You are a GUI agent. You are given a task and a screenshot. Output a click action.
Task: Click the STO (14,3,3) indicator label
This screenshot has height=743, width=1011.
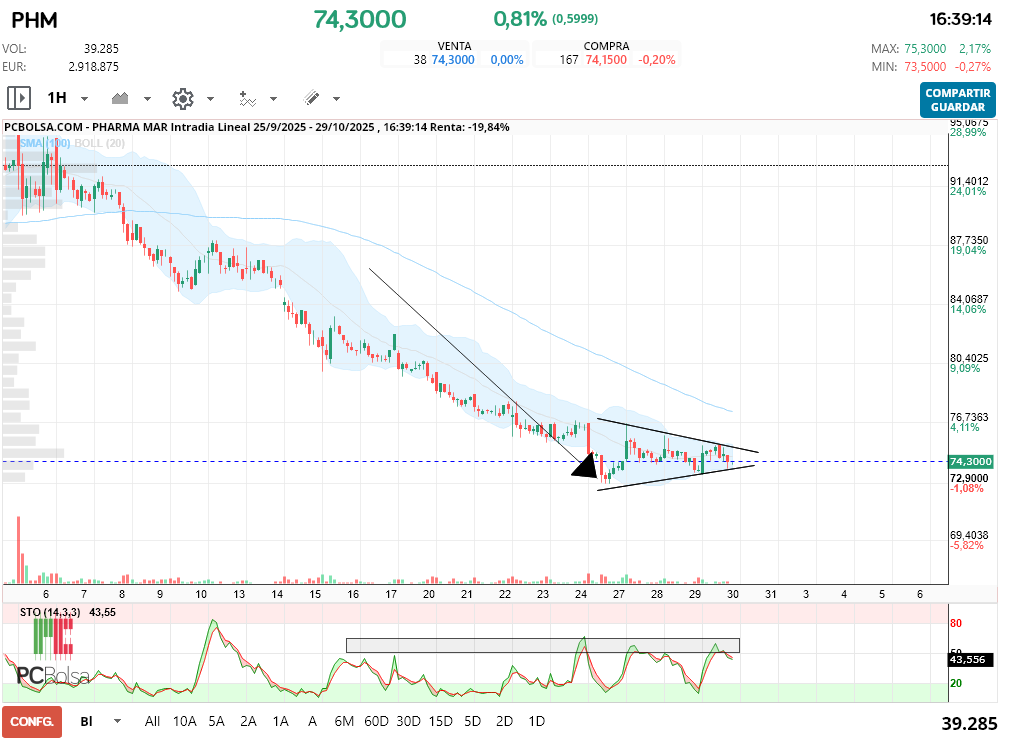pyautogui.click(x=44, y=611)
